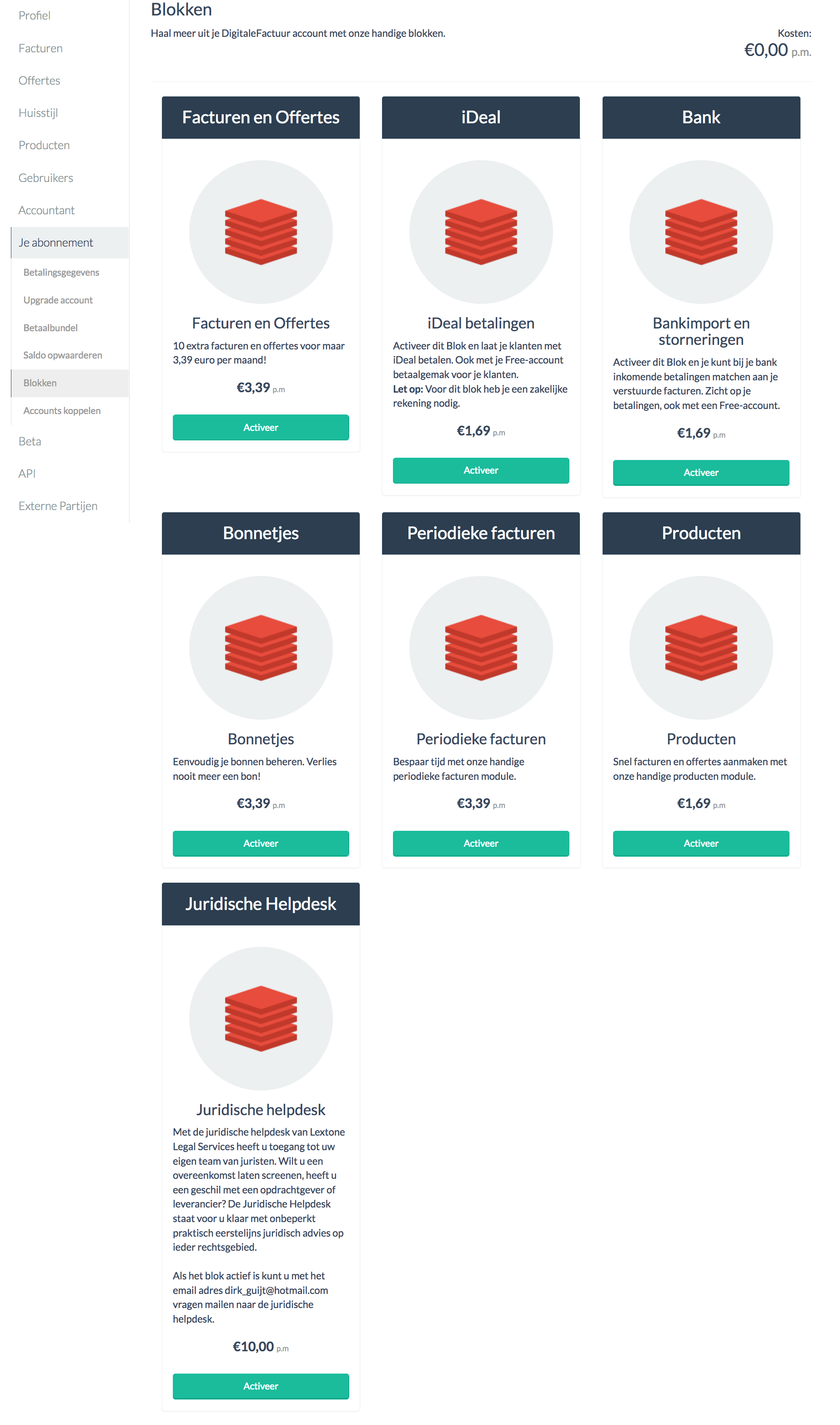Click the iDeal betalingen block icon
Image resolution: width=840 pixels, height=1425 pixels.
(481, 232)
